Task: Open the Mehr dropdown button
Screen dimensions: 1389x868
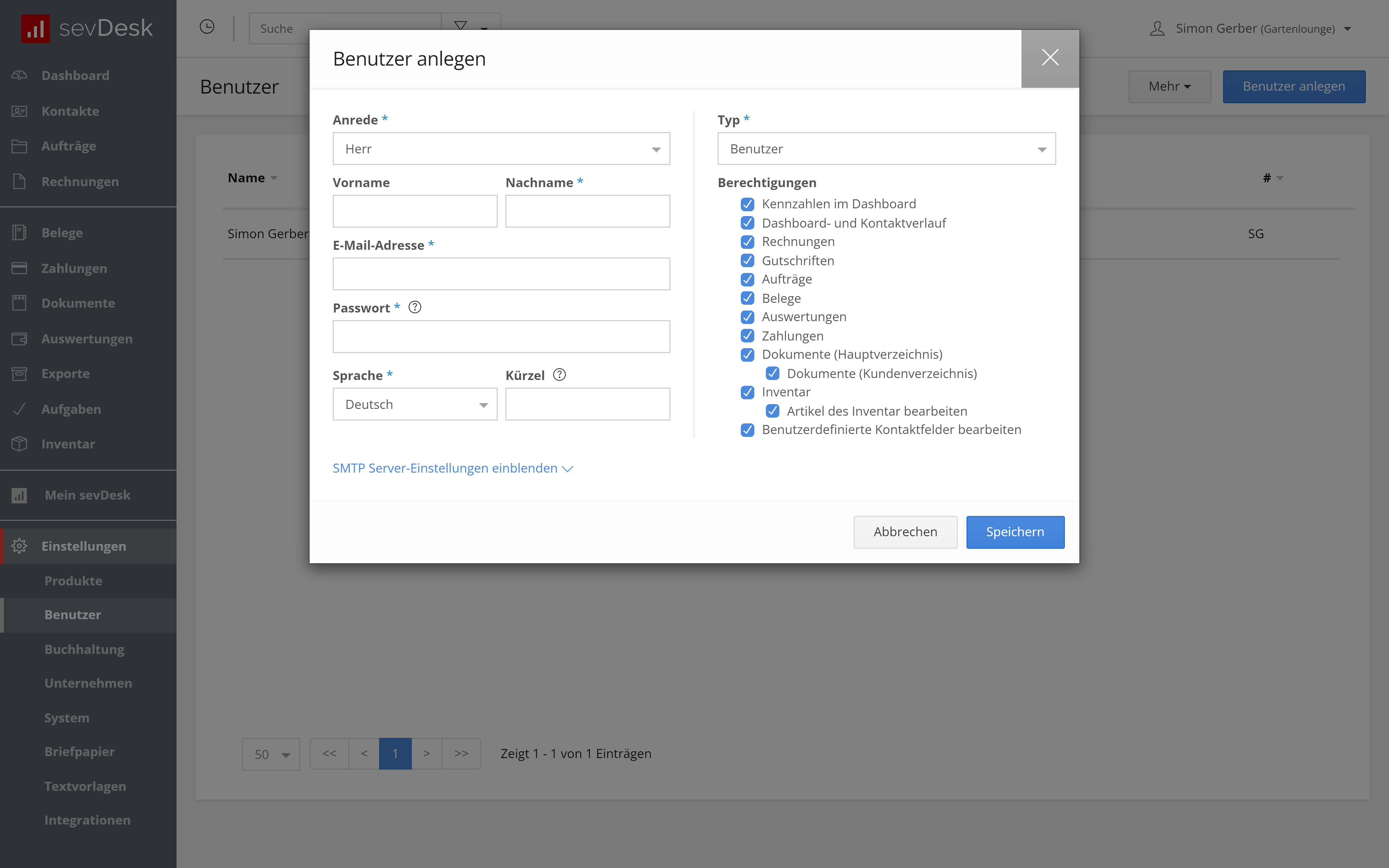Action: [x=1169, y=87]
